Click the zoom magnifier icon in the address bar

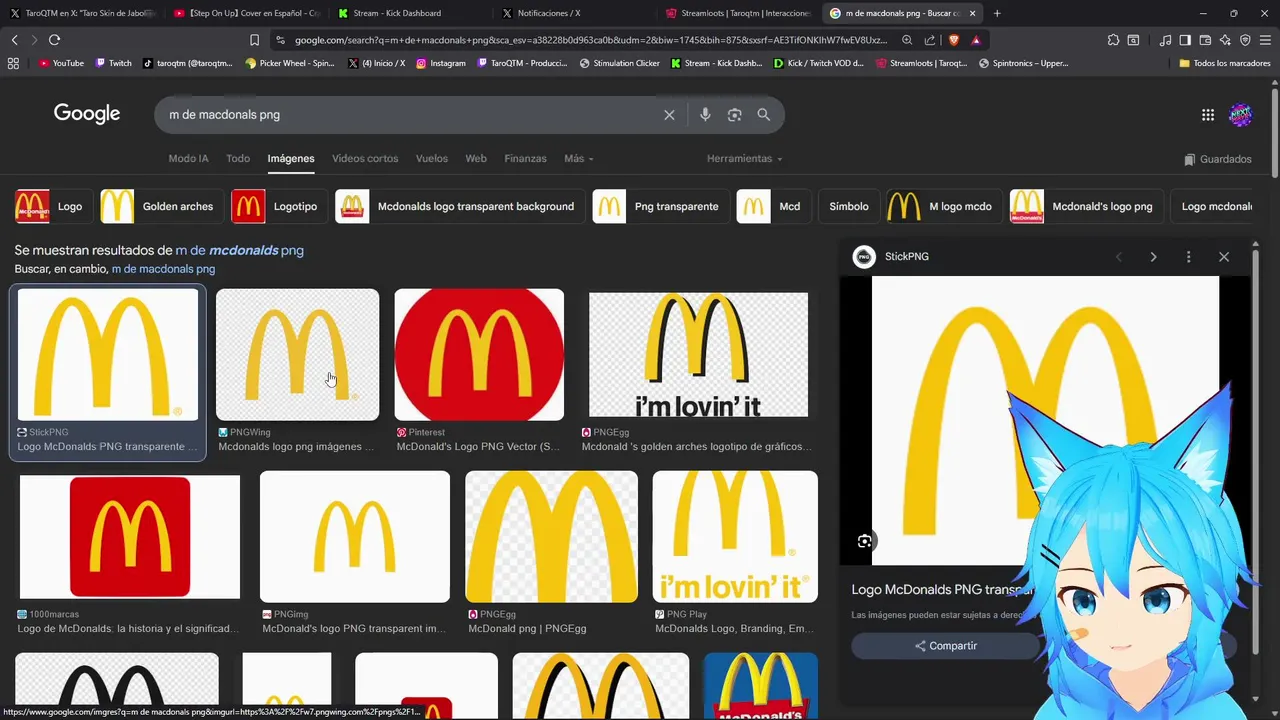(x=907, y=40)
